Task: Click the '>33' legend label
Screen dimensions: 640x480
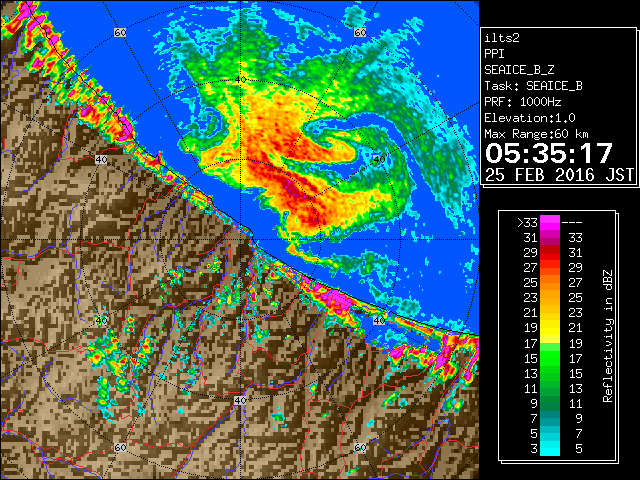Action: [x=527, y=222]
